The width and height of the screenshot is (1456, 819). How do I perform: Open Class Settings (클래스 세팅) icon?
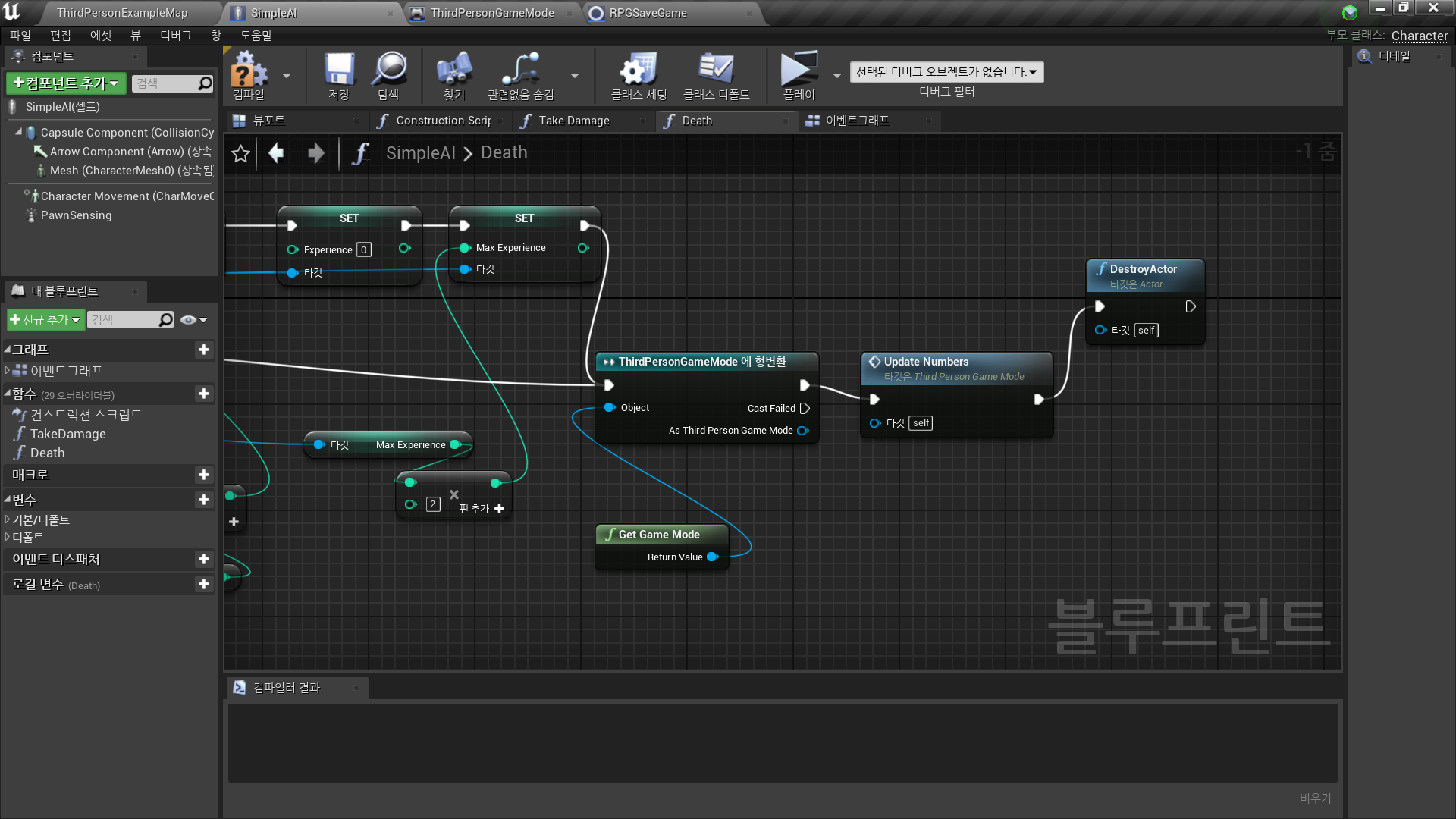[x=639, y=71]
